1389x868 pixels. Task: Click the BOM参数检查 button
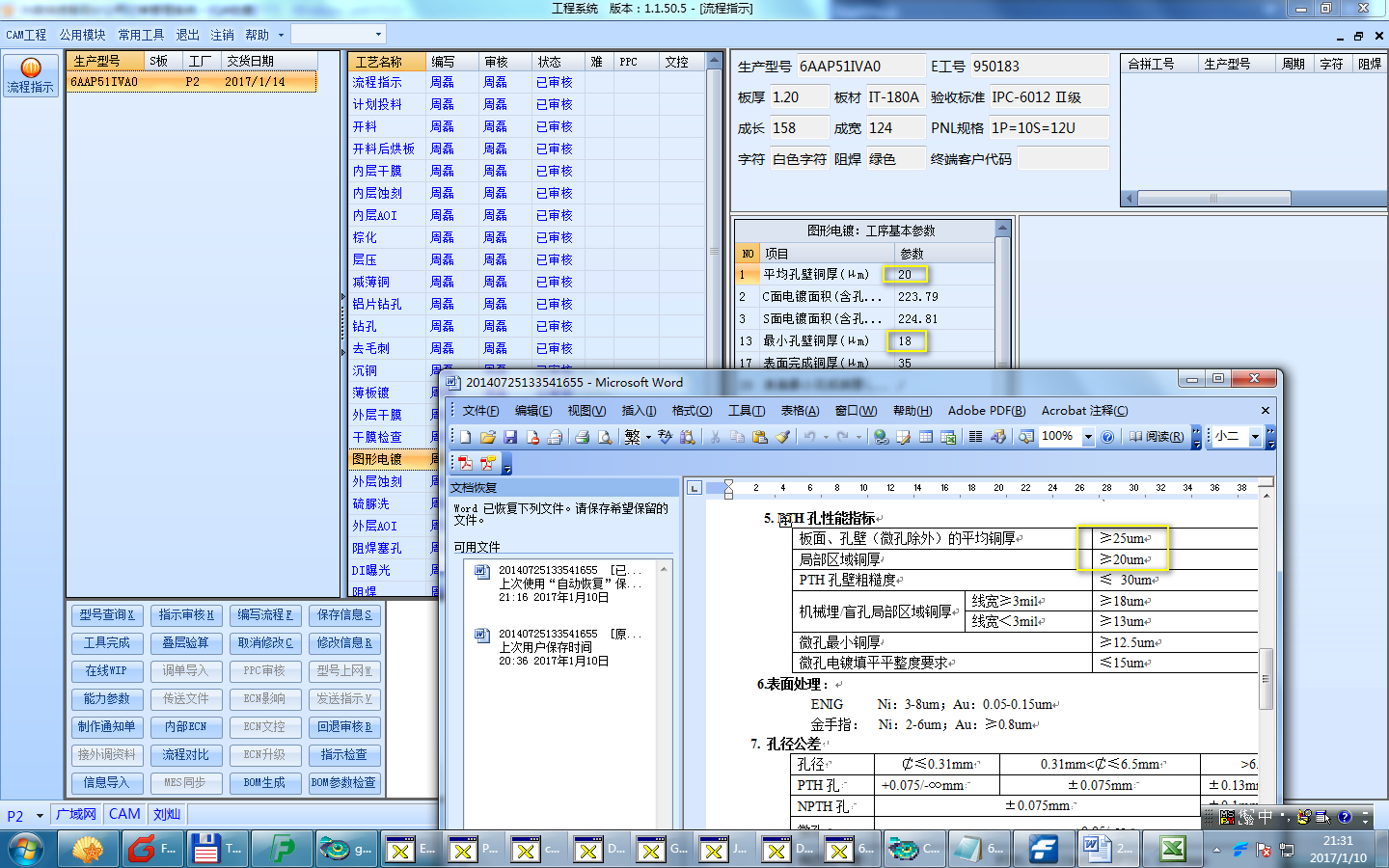[344, 782]
